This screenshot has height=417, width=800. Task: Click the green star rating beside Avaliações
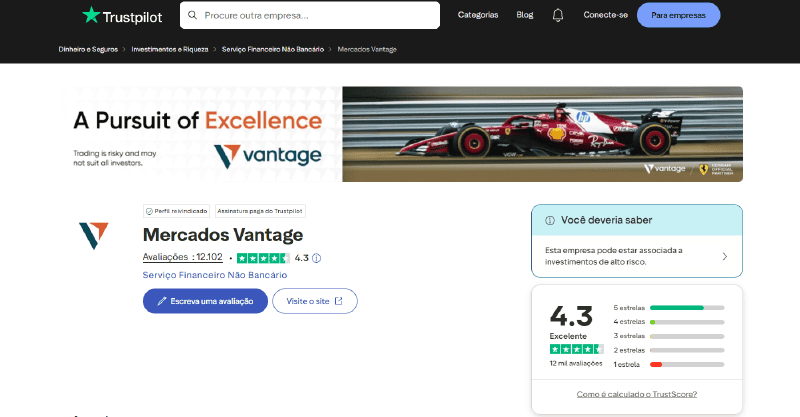(263, 258)
